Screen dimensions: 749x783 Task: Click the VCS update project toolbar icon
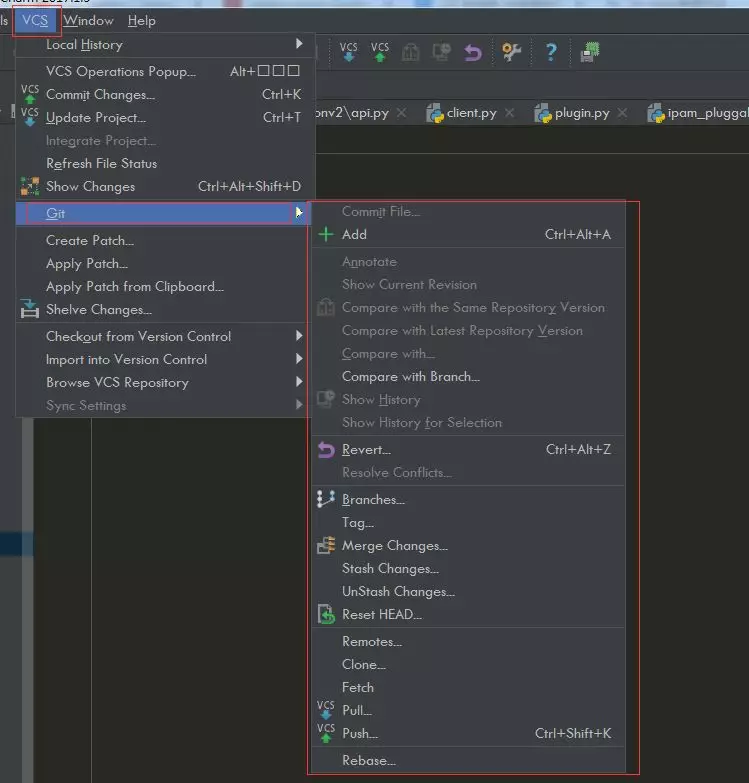(x=349, y=51)
